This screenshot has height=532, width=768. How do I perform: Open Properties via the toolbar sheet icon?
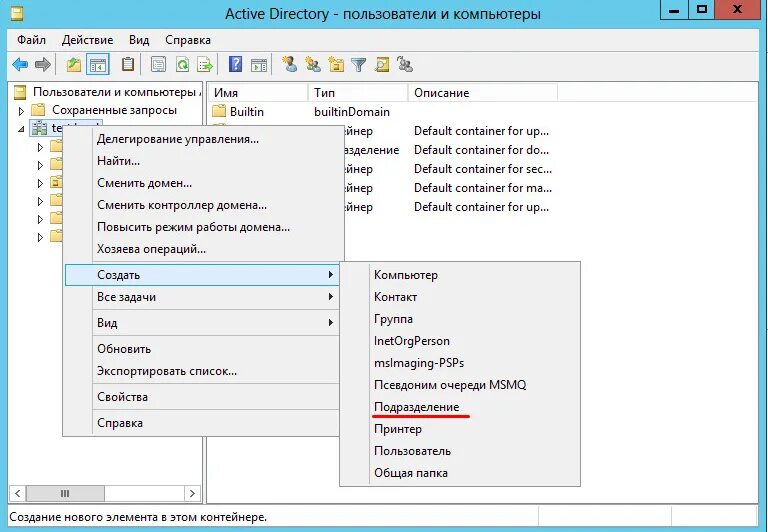click(x=158, y=64)
